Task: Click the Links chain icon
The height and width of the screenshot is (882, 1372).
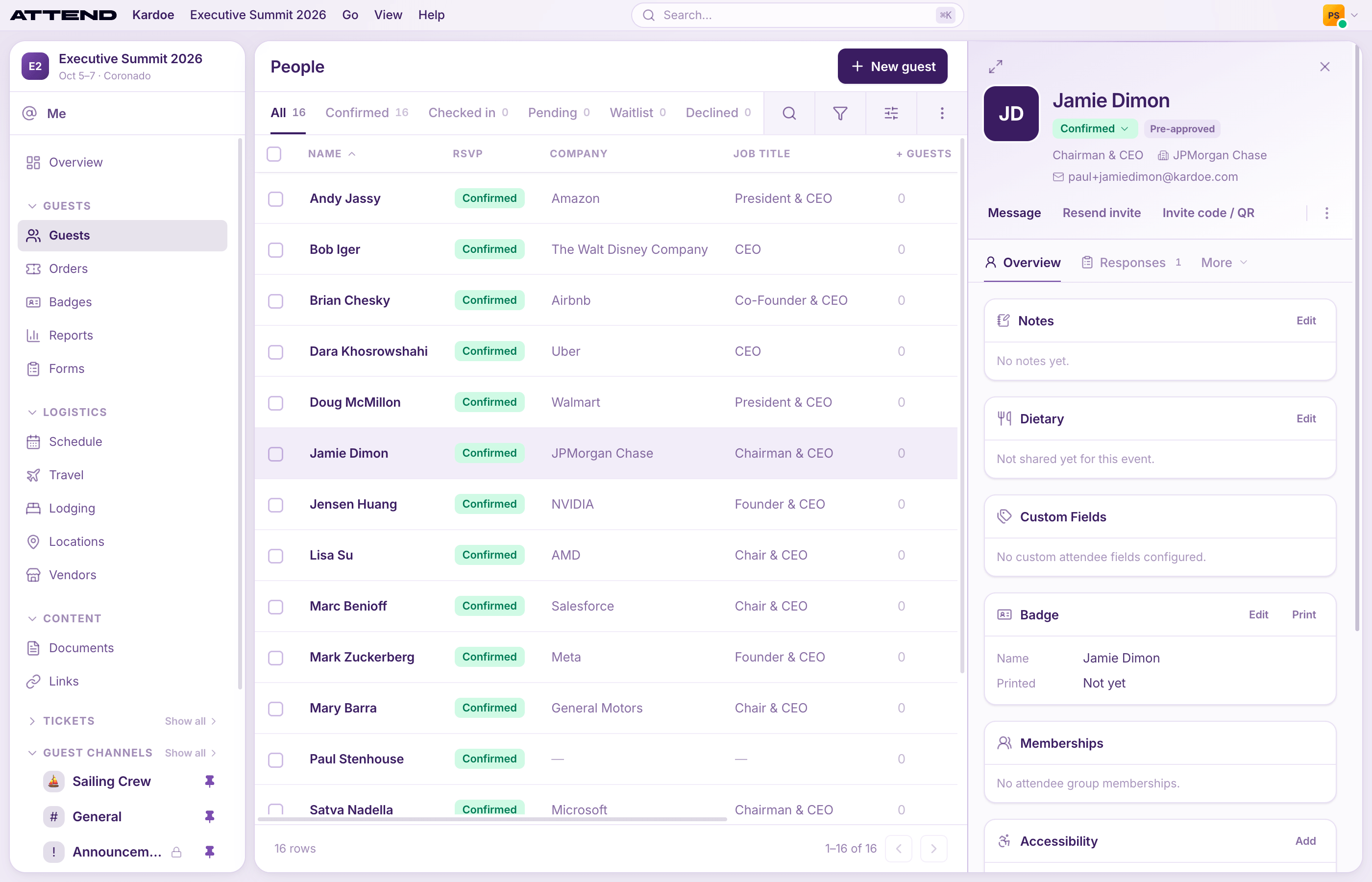Action: coord(33,681)
